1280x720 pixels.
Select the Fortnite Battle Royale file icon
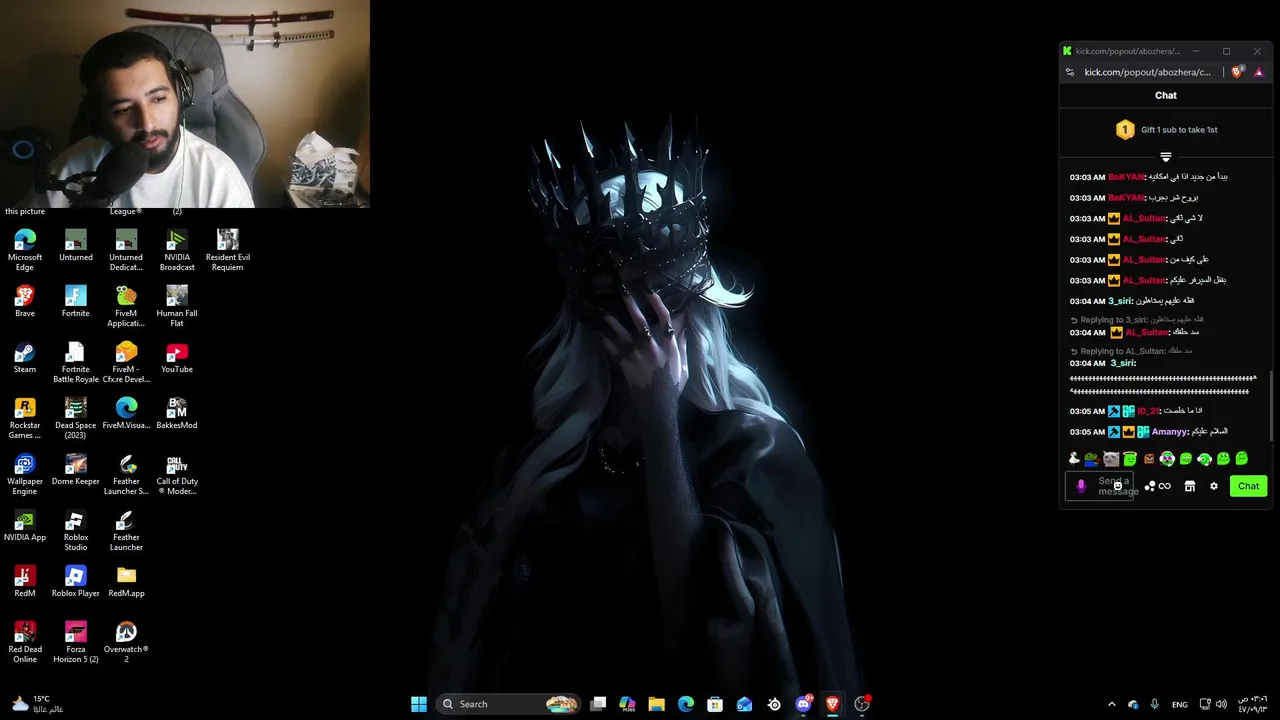[x=76, y=362]
